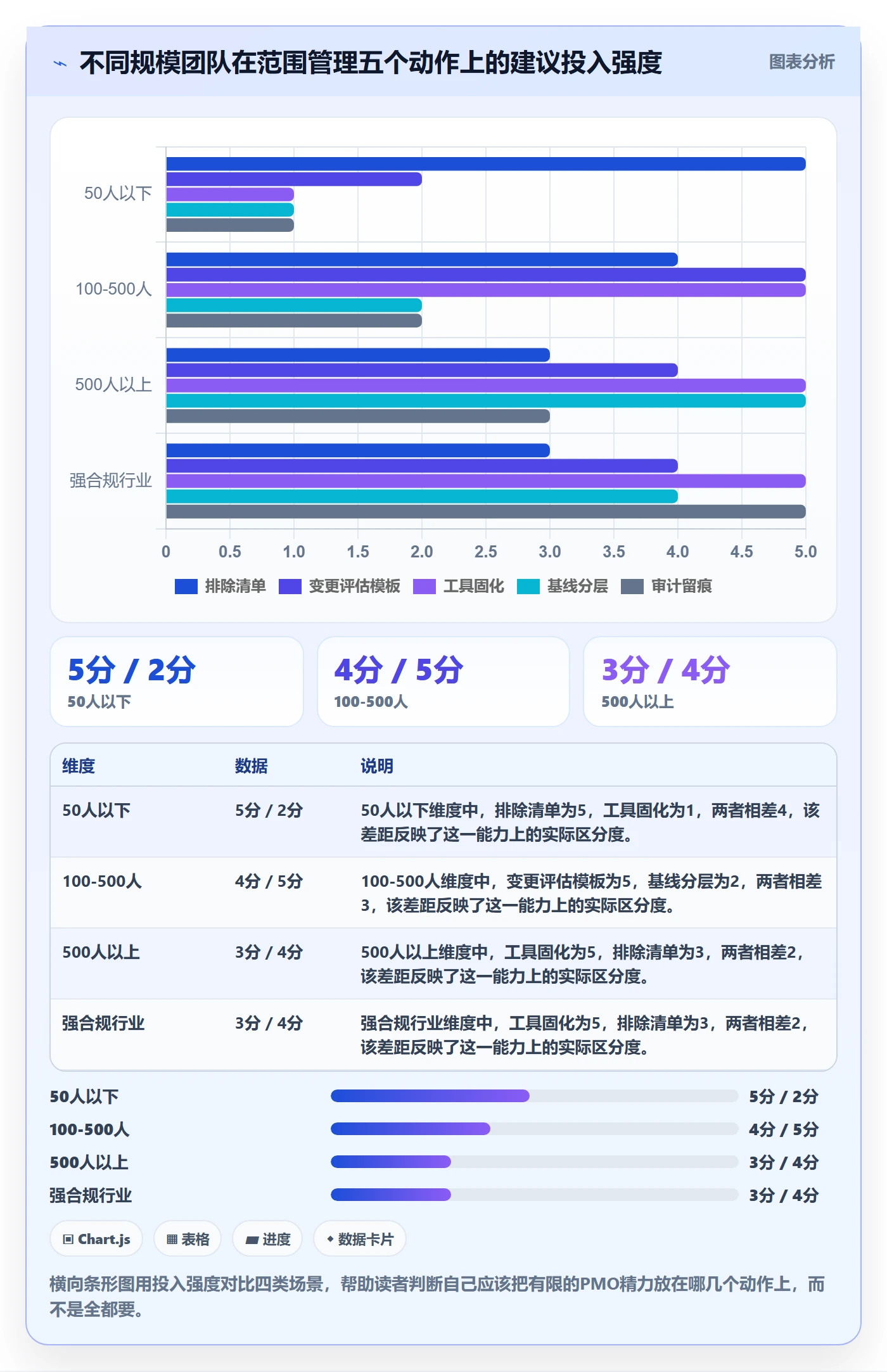
Task: Toggle the 审计留痕 legend item
Action: (x=667, y=587)
